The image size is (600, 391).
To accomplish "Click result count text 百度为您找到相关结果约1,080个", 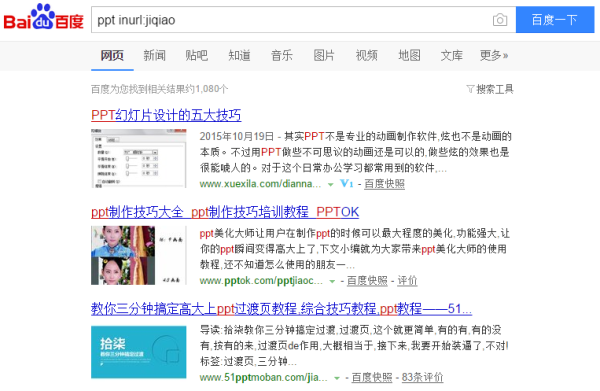I will (160, 89).
